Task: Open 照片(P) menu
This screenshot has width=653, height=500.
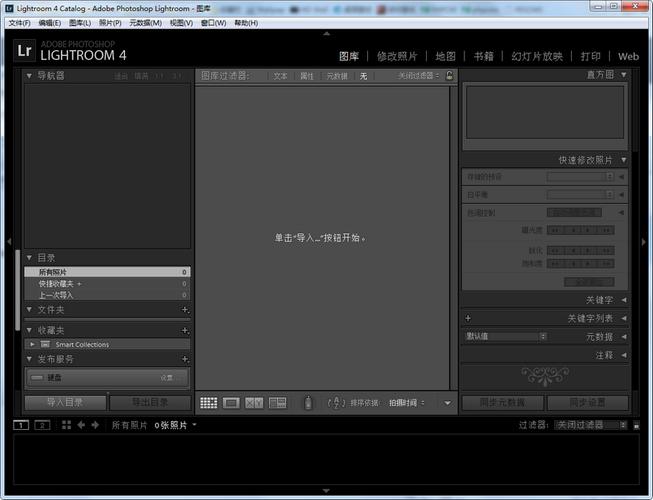Action: click(110, 23)
